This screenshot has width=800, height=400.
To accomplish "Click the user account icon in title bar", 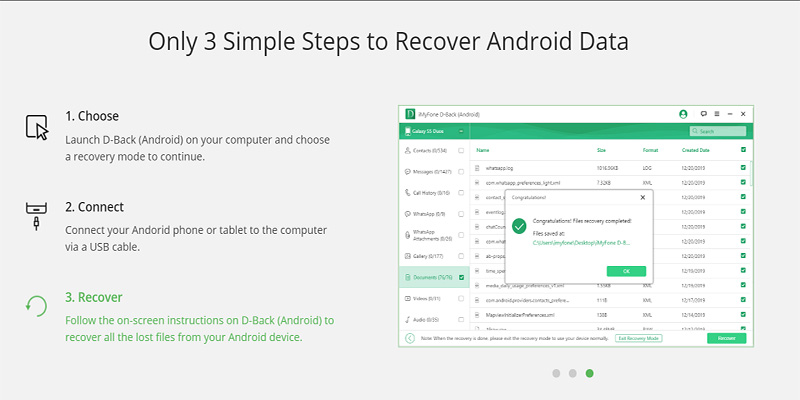I will 683,114.
